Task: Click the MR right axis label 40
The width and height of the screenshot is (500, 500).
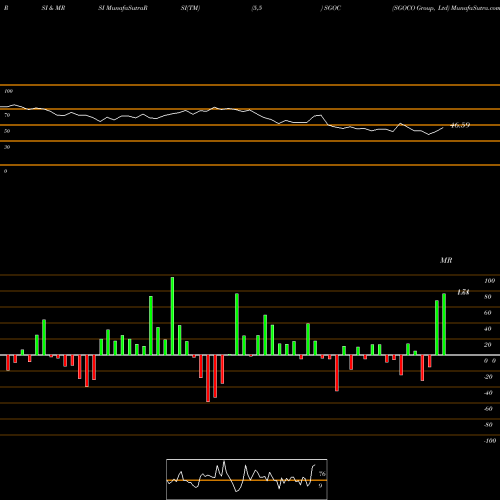Action: [488, 329]
